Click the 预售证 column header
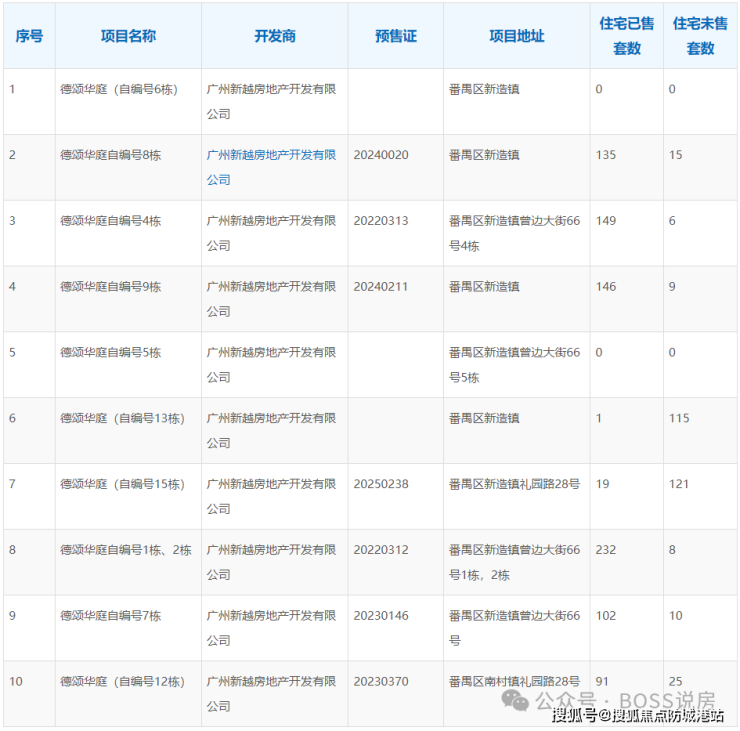740x731 pixels. [x=396, y=36]
